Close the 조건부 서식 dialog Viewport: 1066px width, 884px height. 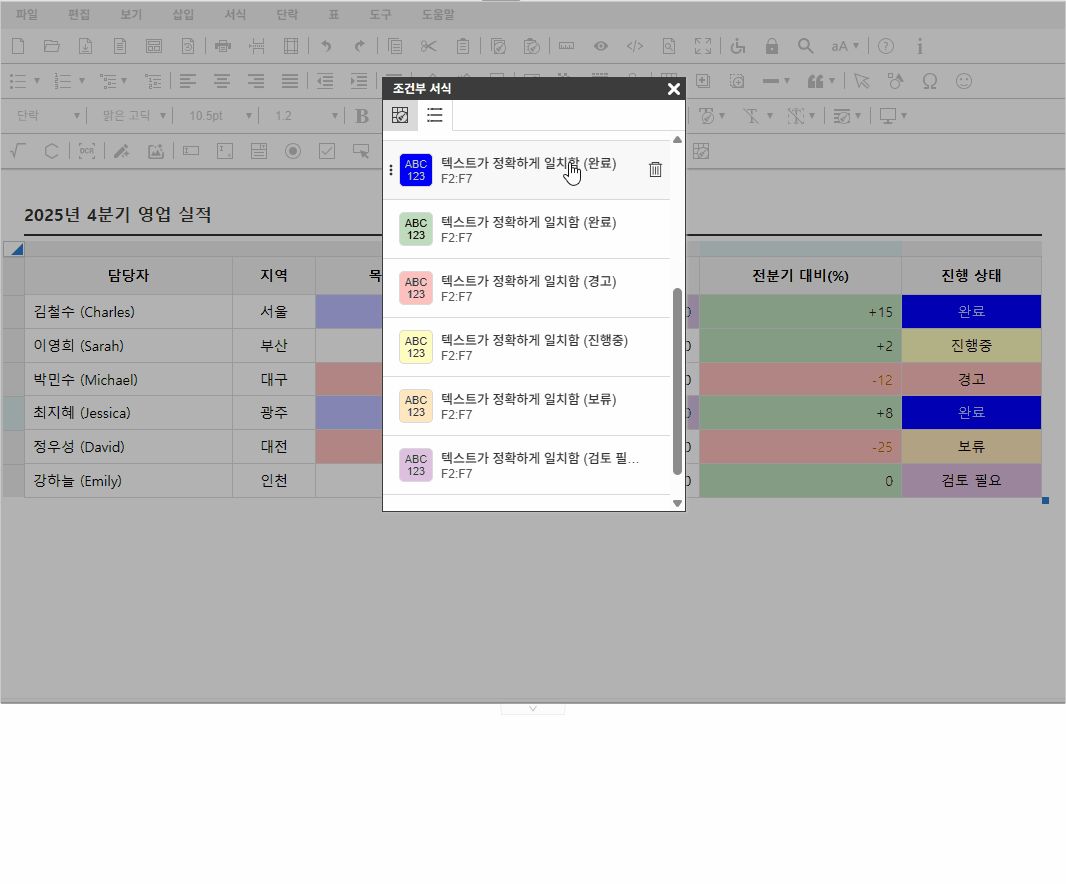[x=674, y=89]
